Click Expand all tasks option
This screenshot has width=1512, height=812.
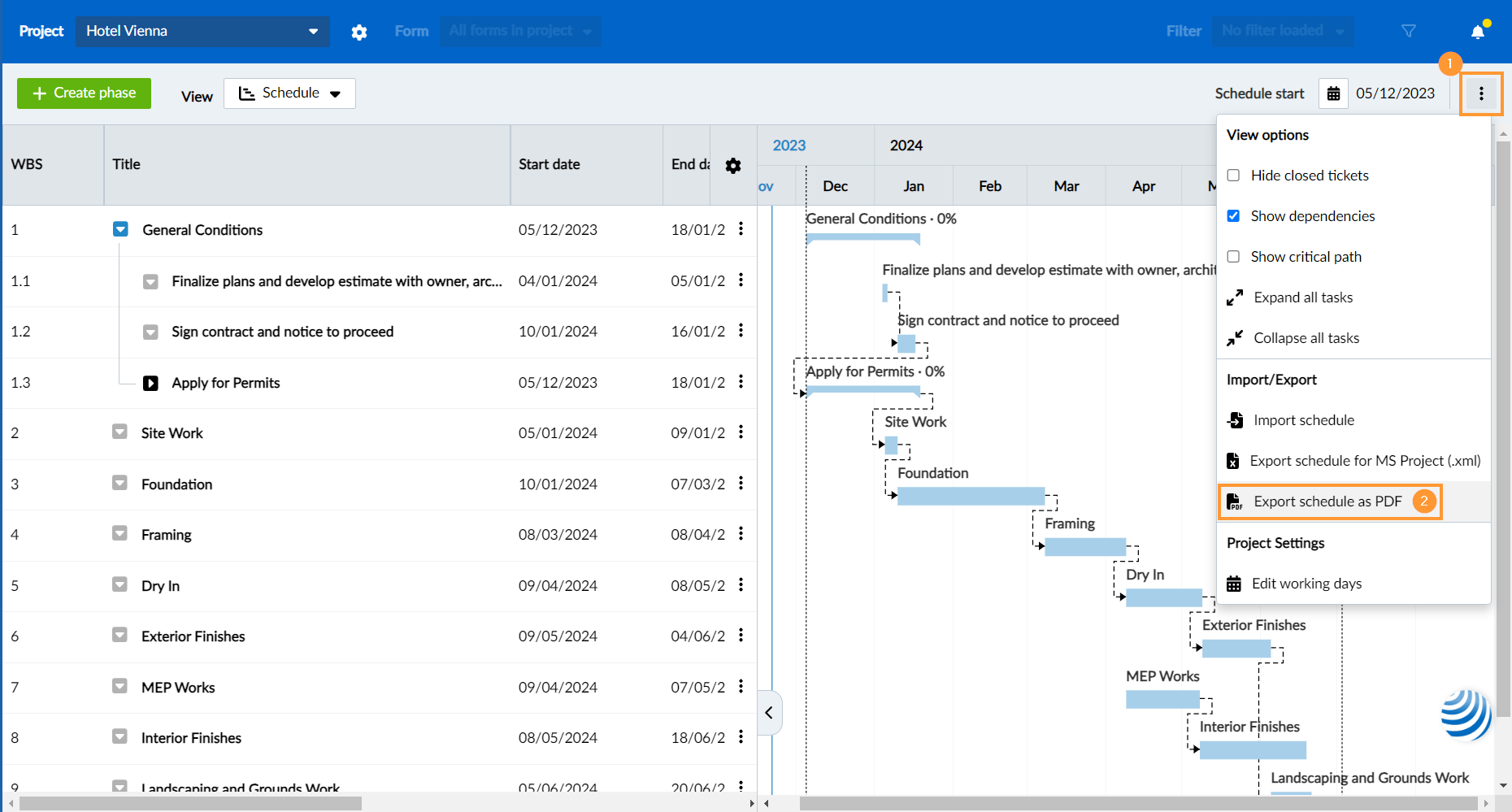pyautogui.click(x=1302, y=297)
